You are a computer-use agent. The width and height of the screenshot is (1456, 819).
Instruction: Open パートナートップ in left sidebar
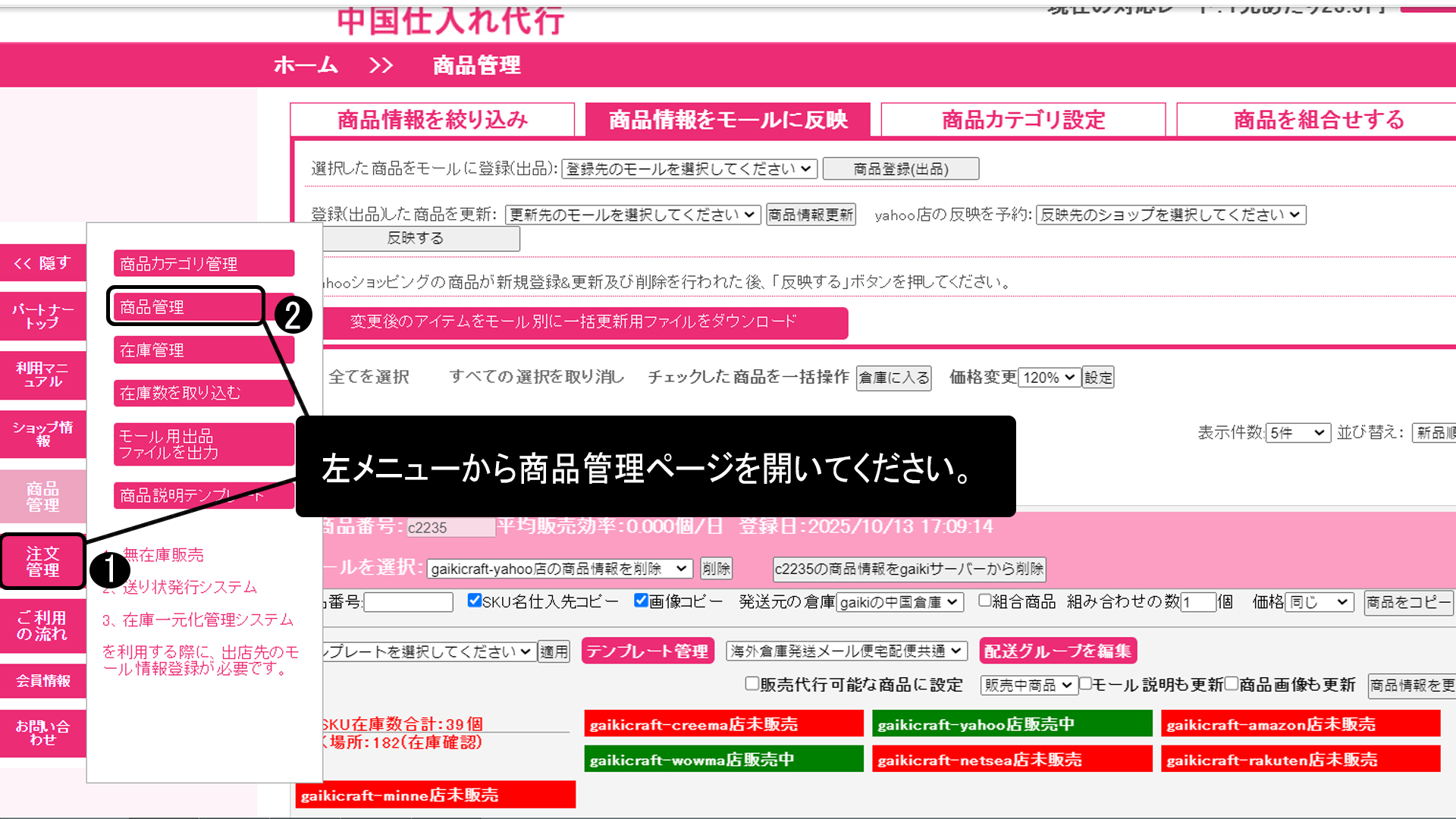click(42, 316)
